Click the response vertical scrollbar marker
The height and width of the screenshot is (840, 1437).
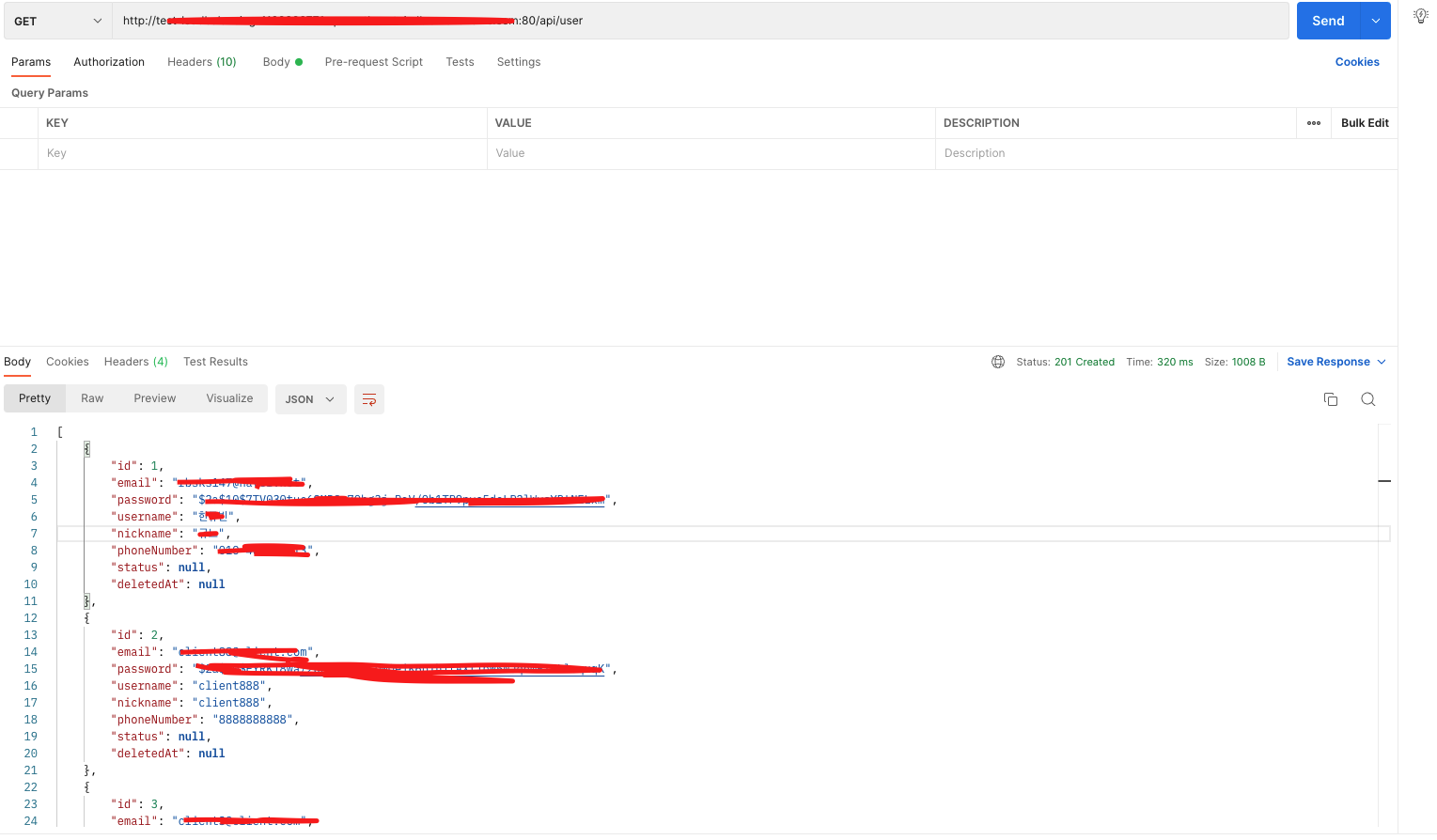click(x=1384, y=481)
